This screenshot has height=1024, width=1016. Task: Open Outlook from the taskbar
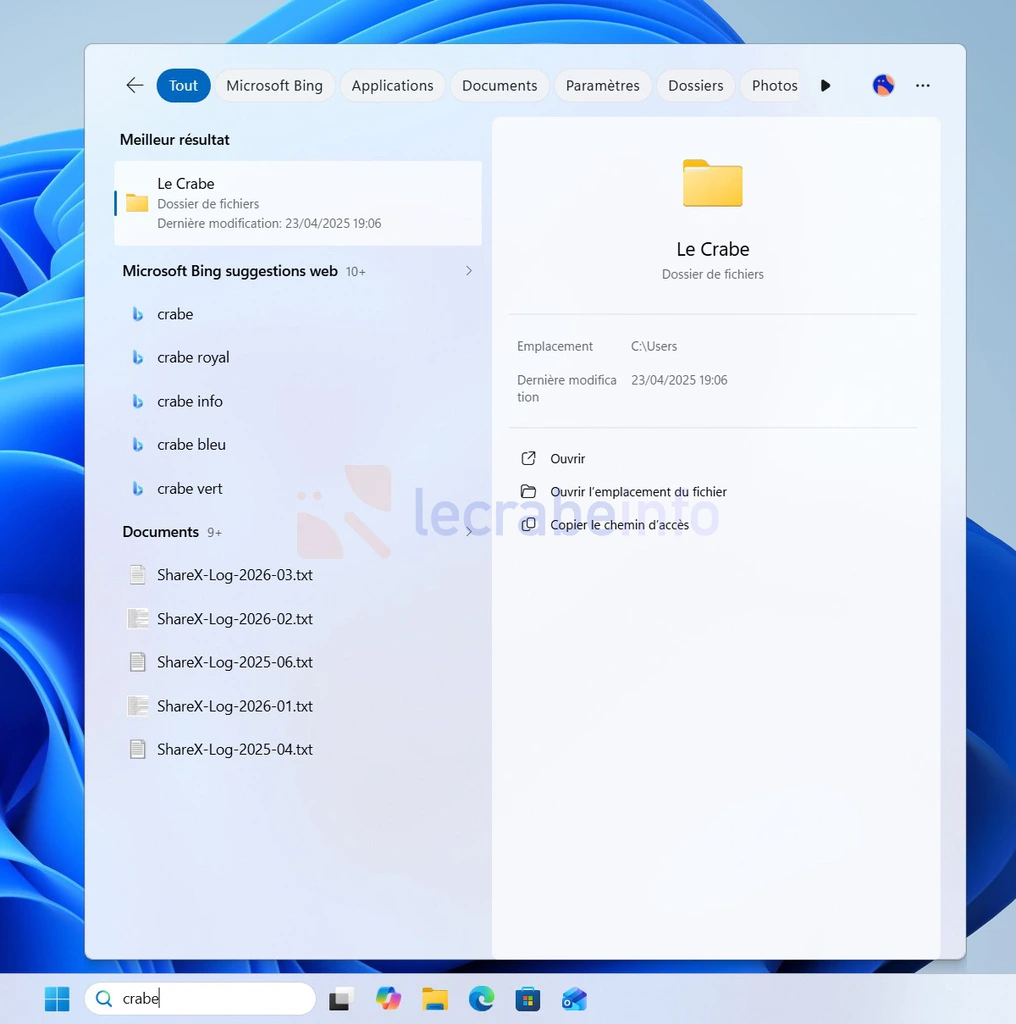[574, 998]
